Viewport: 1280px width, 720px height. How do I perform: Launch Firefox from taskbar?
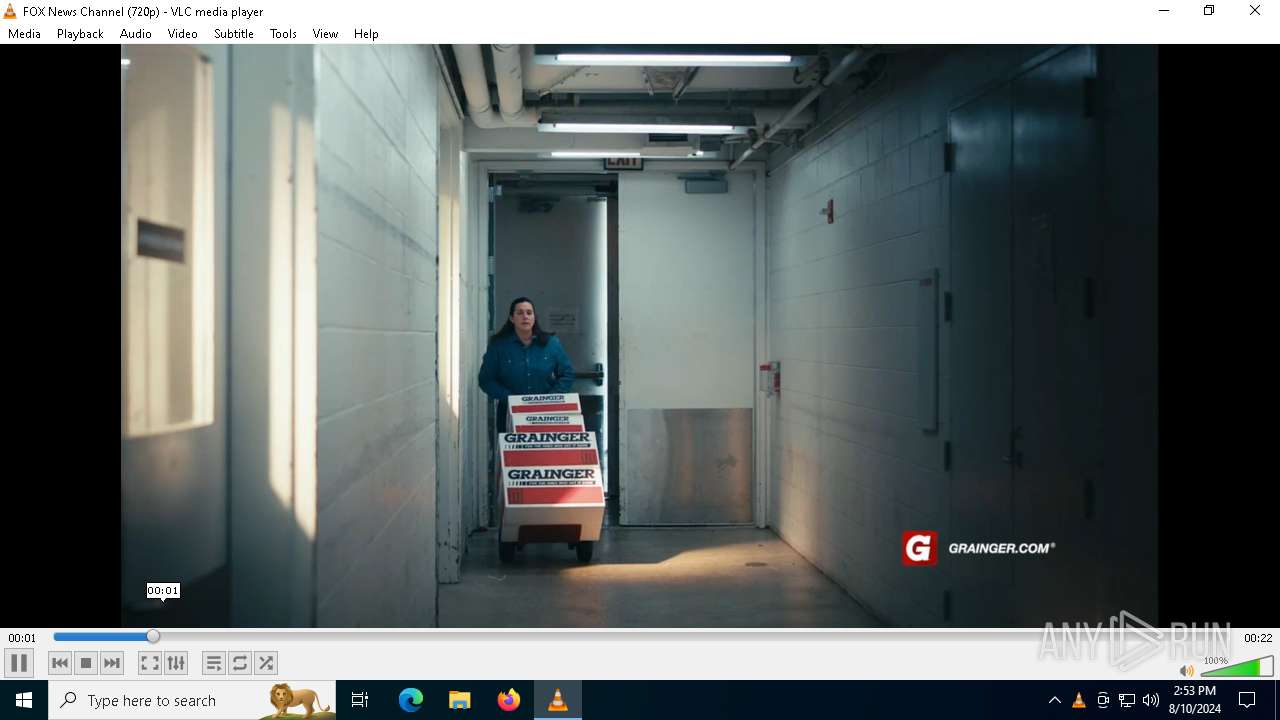509,700
